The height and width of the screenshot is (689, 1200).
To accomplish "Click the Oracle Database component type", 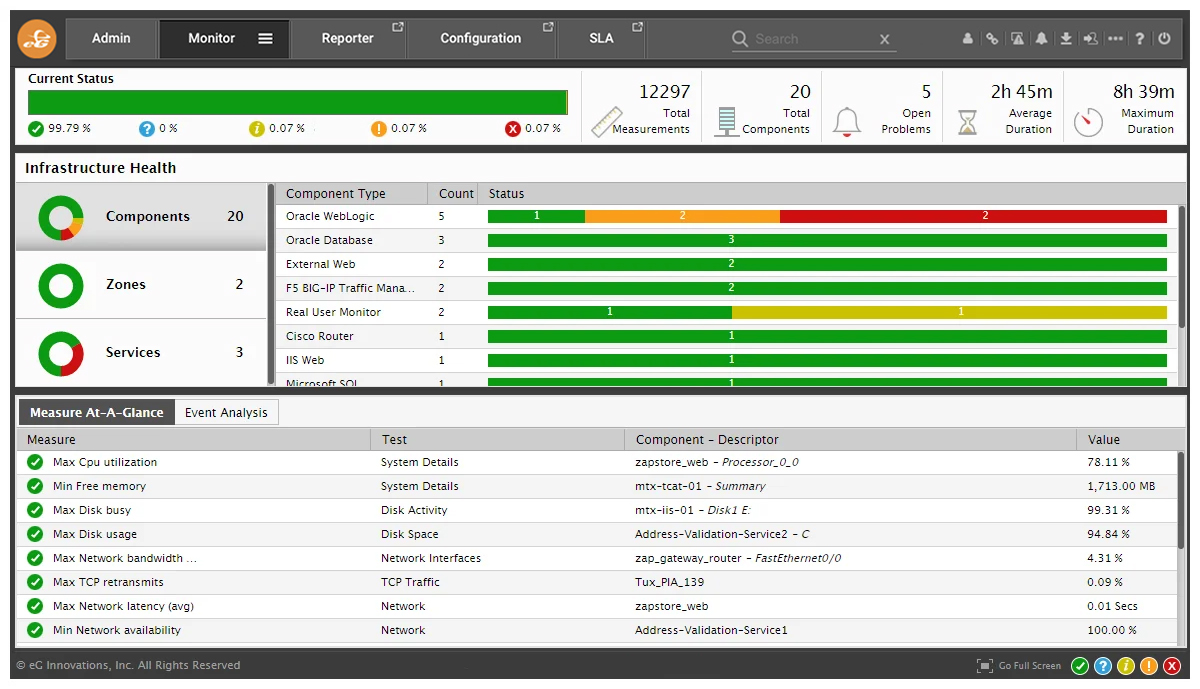I will click(329, 240).
